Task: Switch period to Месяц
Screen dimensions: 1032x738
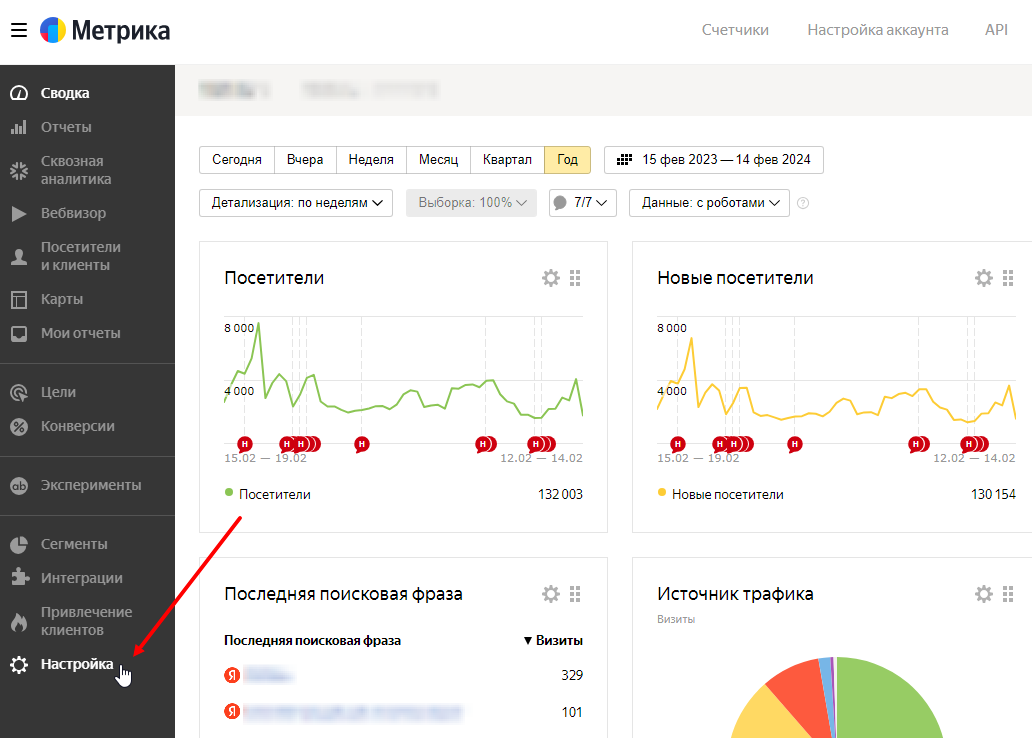Action: click(x=438, y=160)
